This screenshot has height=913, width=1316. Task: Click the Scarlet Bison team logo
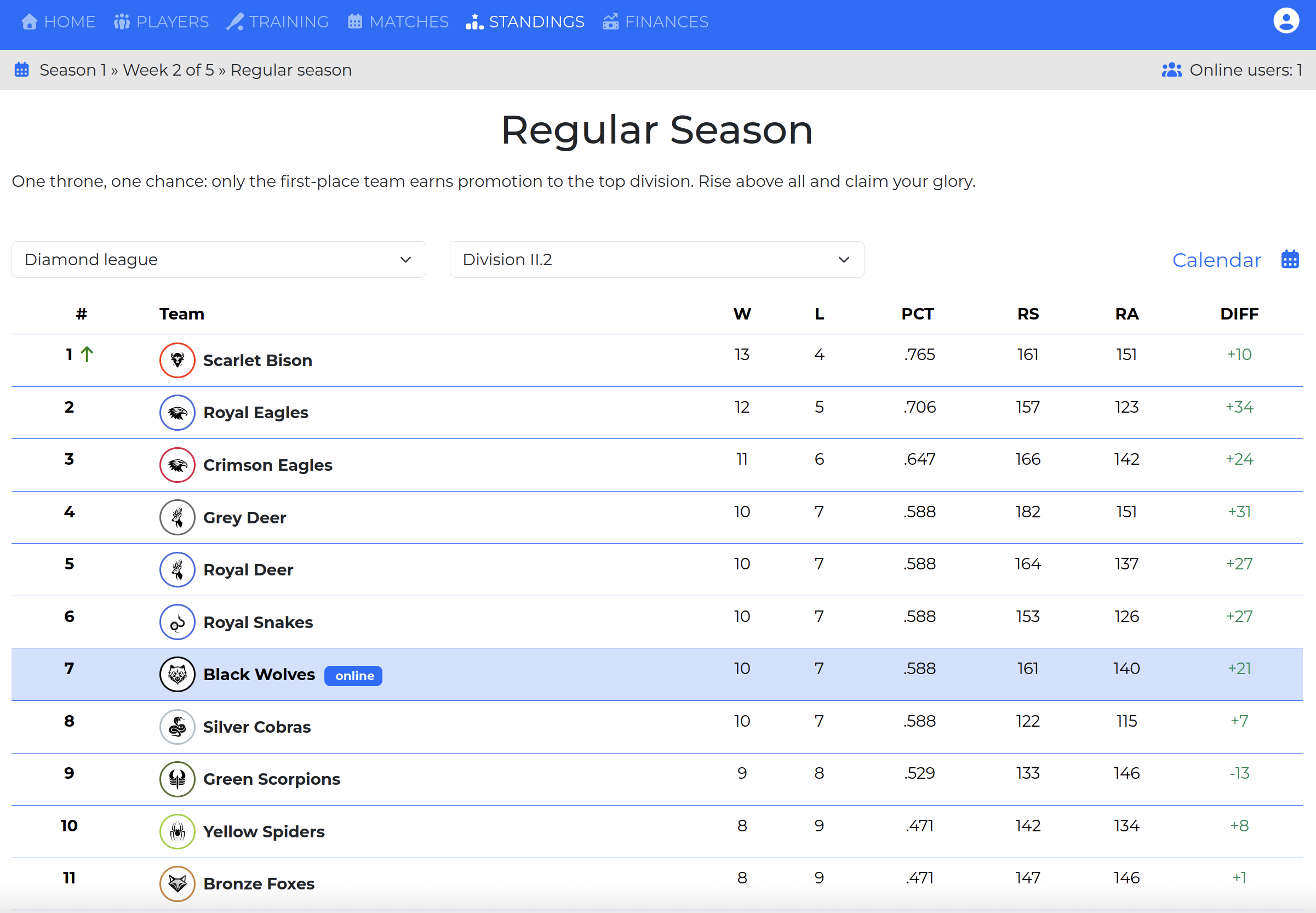point(178,361)
